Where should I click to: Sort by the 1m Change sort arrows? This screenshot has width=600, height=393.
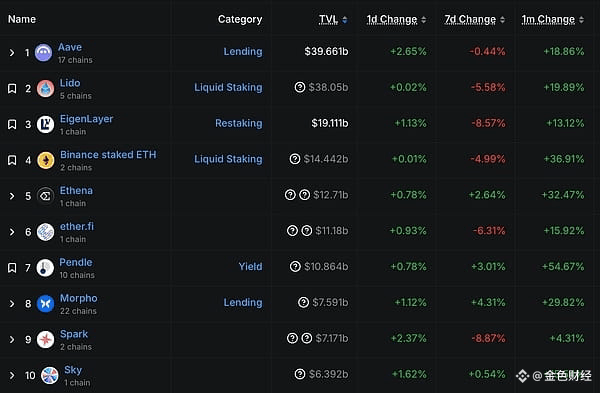581,20
